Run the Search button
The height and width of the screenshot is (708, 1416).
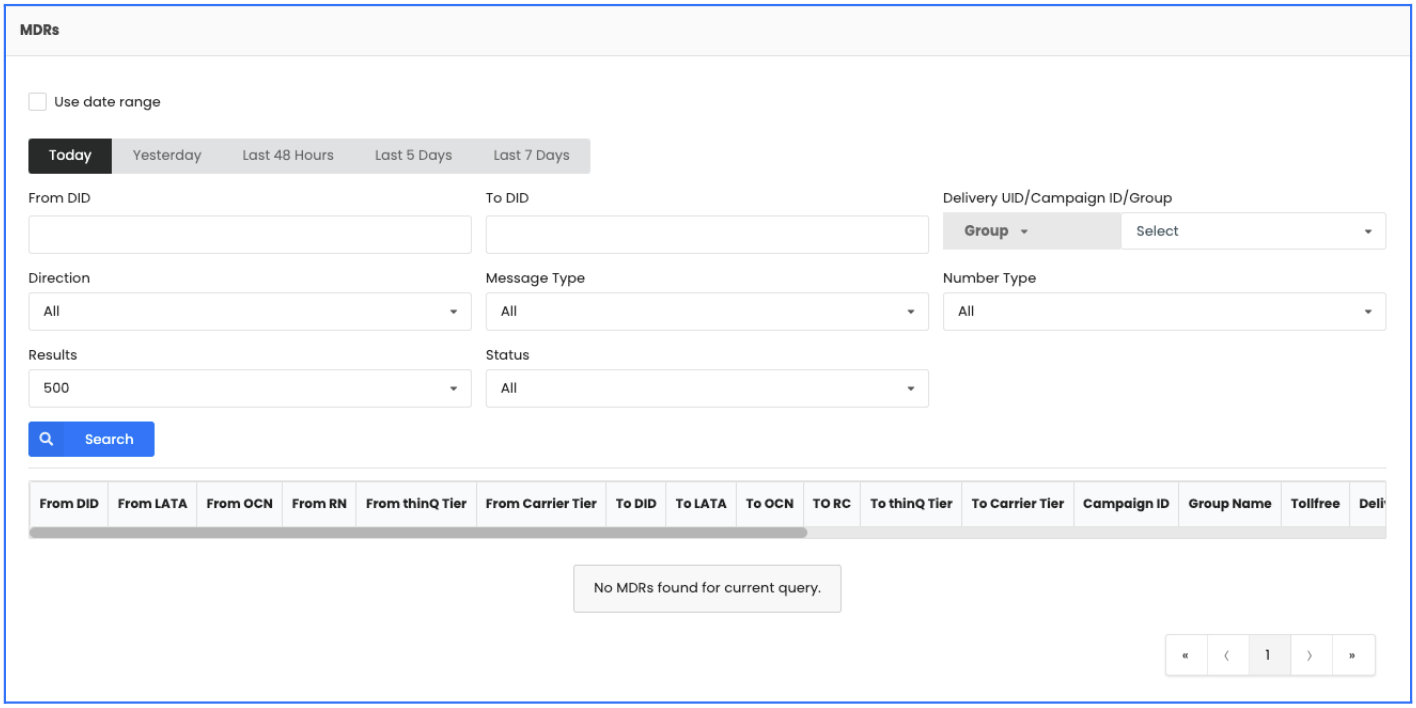click(x=109, y=438)
